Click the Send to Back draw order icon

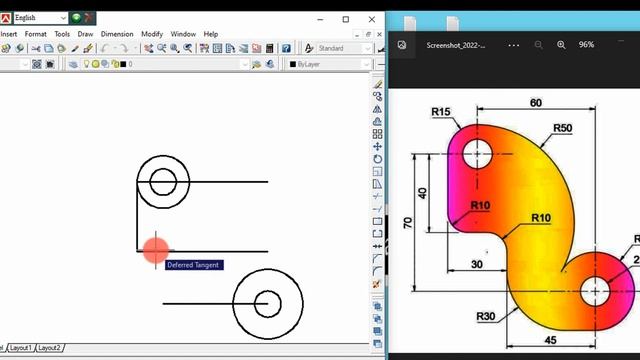click(x=378, y=319)
